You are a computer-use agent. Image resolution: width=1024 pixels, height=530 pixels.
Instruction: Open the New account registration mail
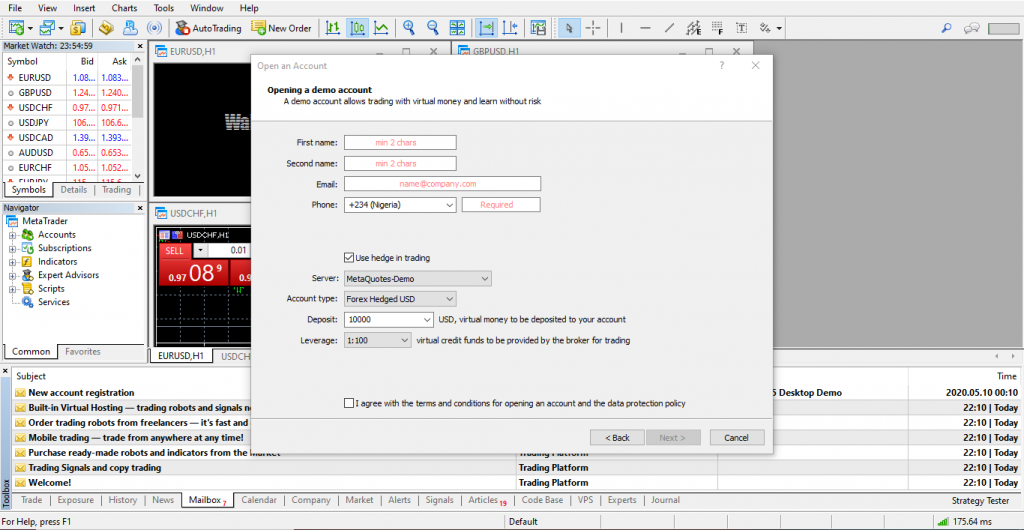(x=82, y=393)
